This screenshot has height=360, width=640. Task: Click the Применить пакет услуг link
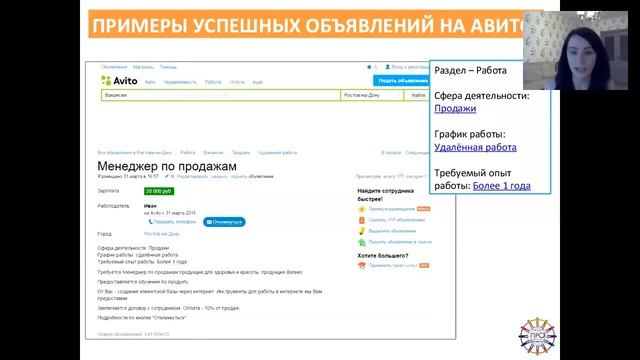pyautogui.click(x=393, y=265)
